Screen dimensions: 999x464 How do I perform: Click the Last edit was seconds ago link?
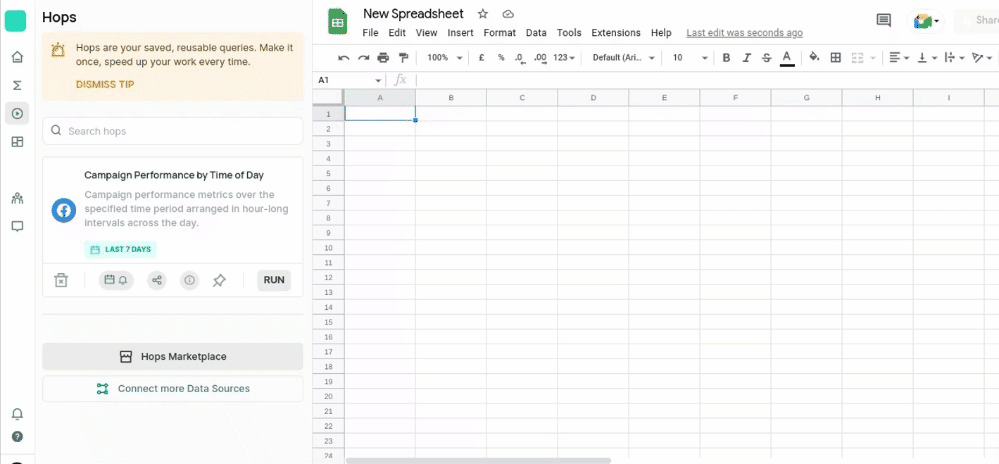(744, 33)
